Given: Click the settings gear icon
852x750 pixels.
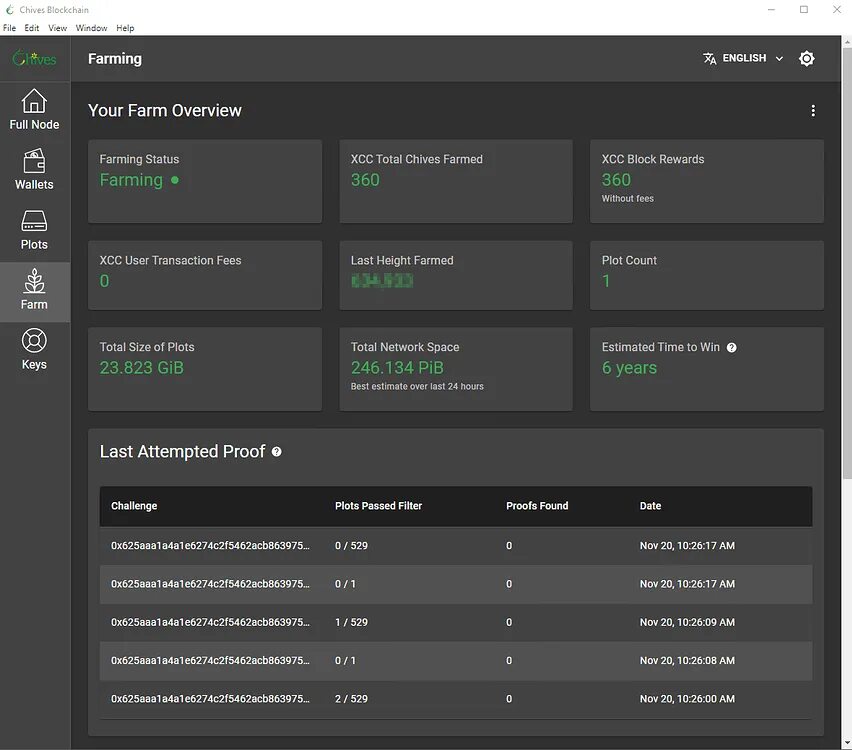Looking at the screenshot, I should point(807,59).
